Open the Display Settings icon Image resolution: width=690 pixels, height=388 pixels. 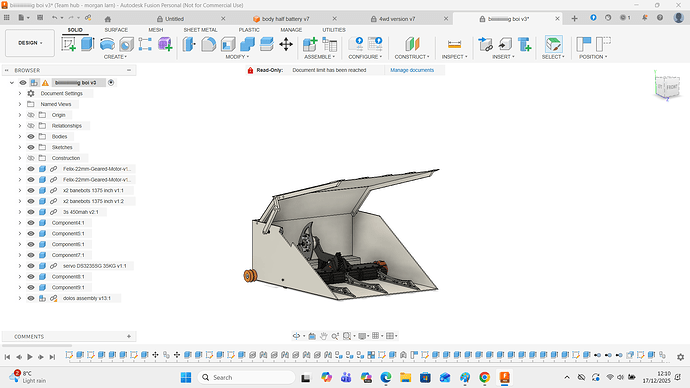coord(362,336)
